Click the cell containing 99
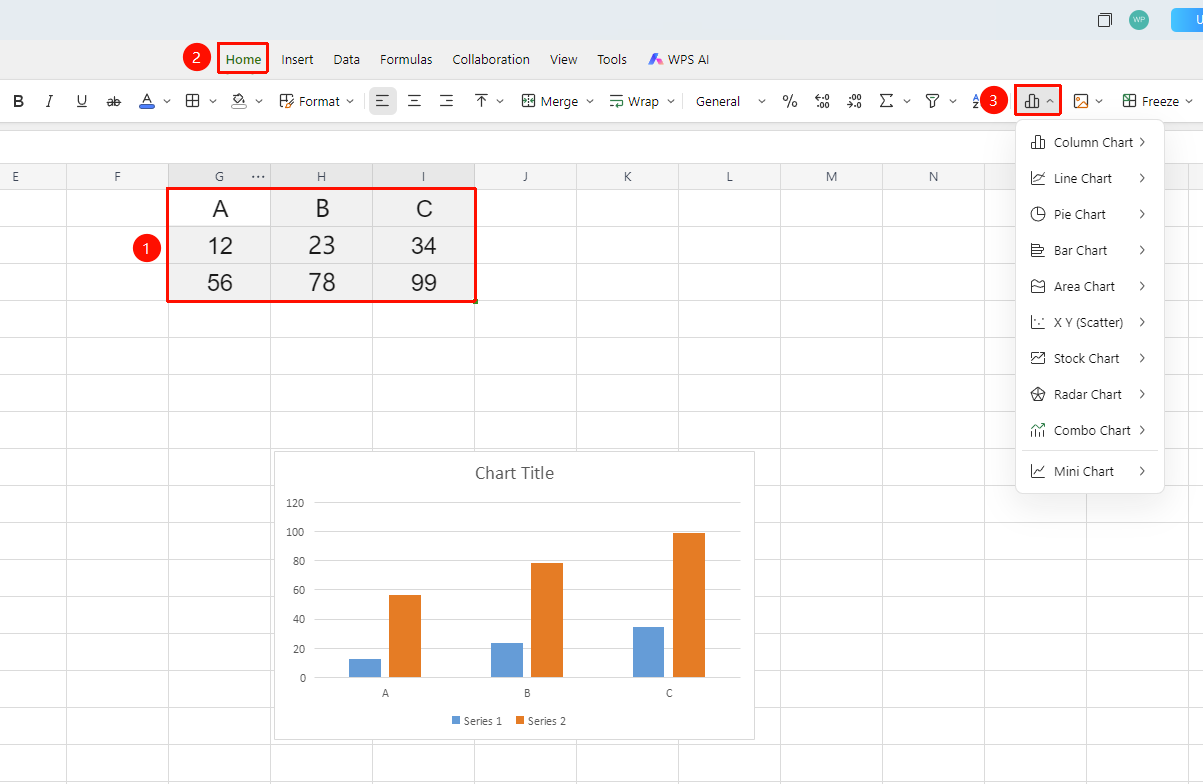Image resolution: width=1203 pixels, height=784 pixels. pyautogui.click(x=423, y=283)
